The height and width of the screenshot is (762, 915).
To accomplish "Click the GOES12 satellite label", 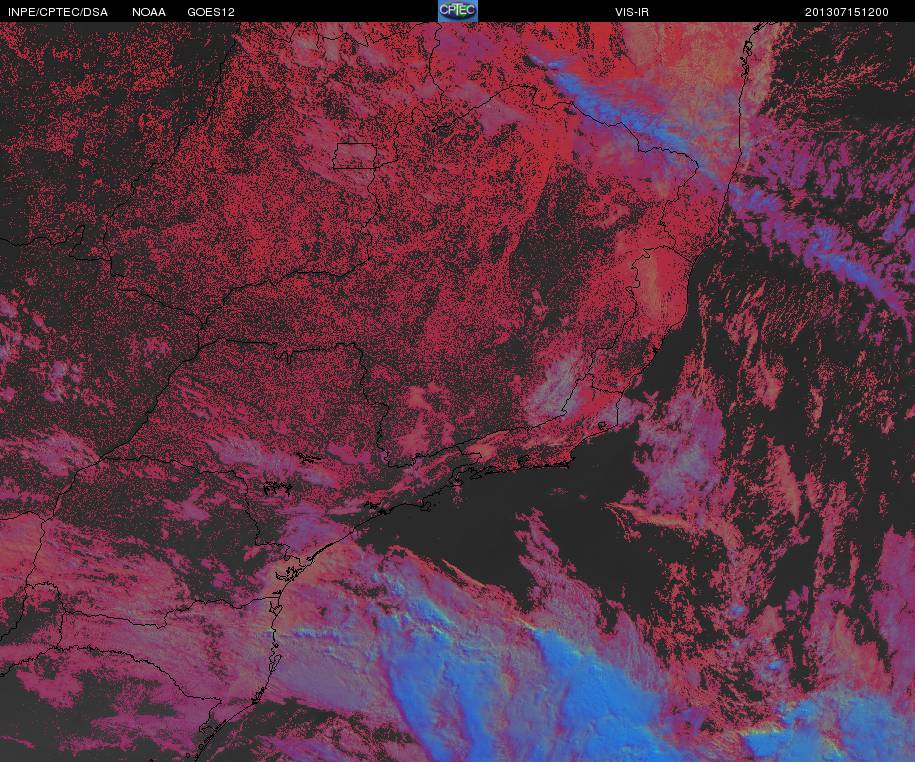I will 211,12.
